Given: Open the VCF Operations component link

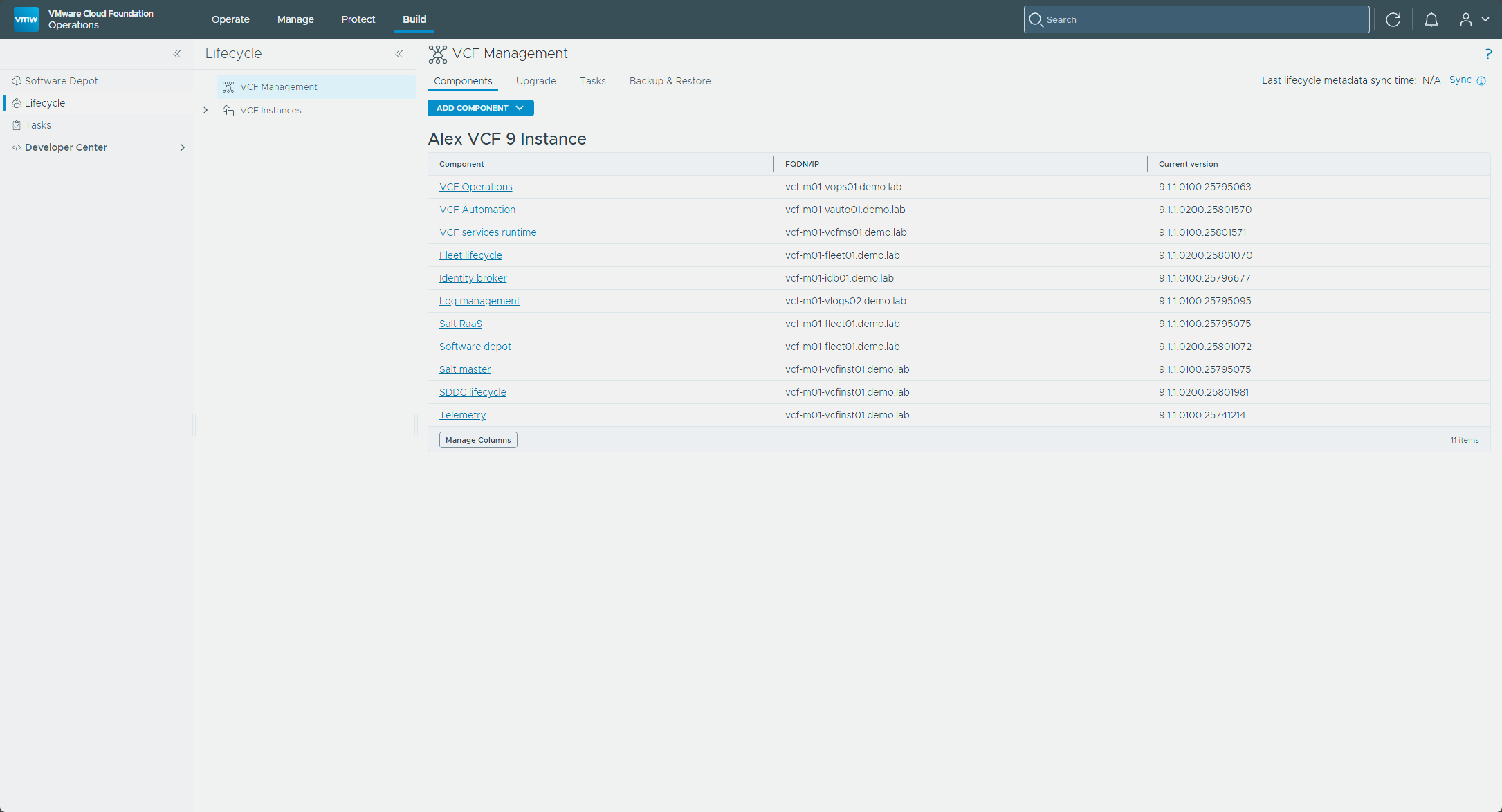Looking at the screenshot, I should point(476,187).
